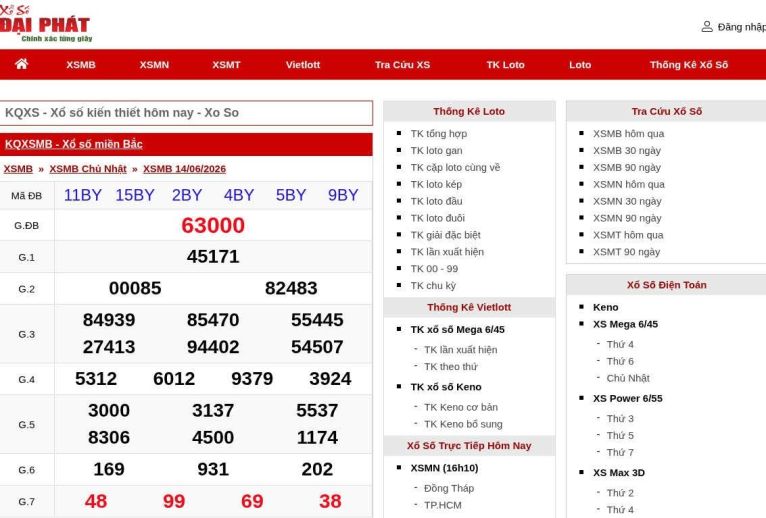Viewport: 766px width, 518px height.
Task: Click the home icon in navigation bar
Action: (x=21, y=64)
